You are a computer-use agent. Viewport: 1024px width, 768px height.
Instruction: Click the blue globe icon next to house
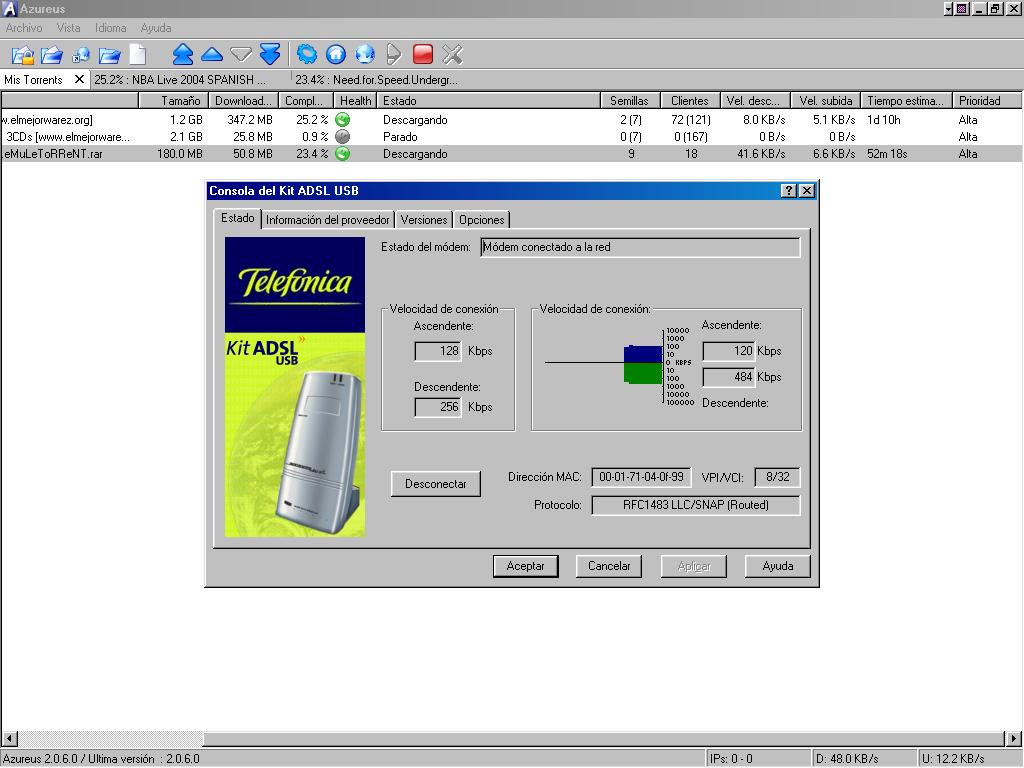(365, 54)
